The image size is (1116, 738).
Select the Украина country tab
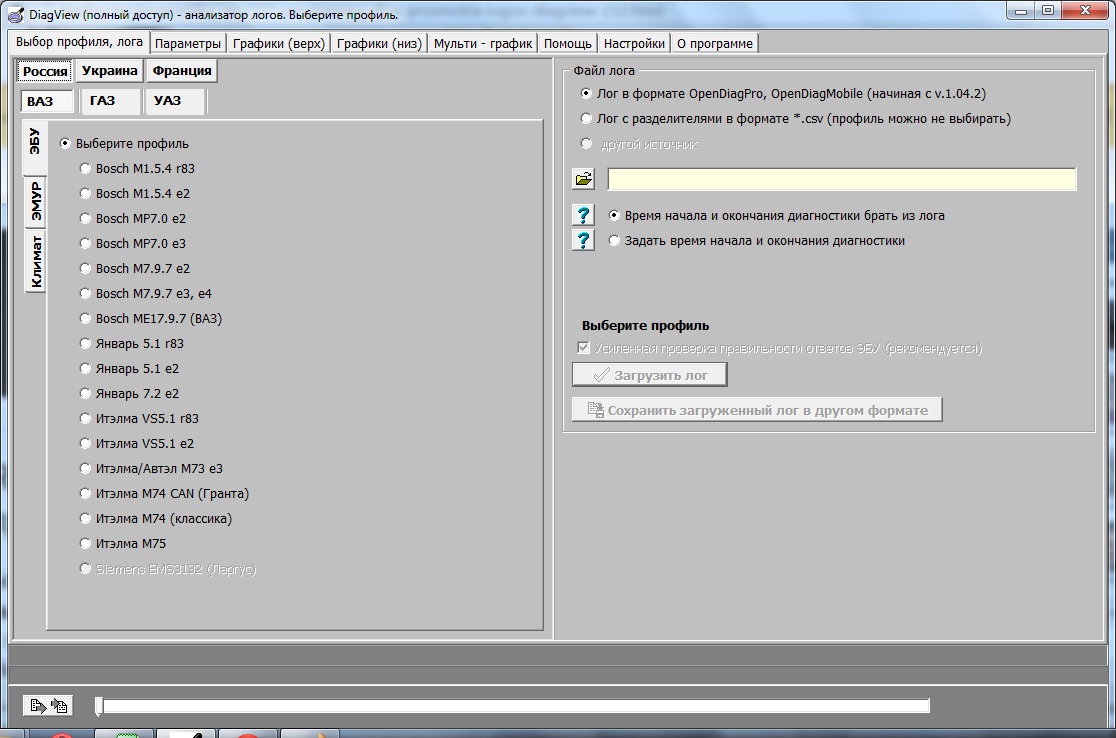[110, 70]
